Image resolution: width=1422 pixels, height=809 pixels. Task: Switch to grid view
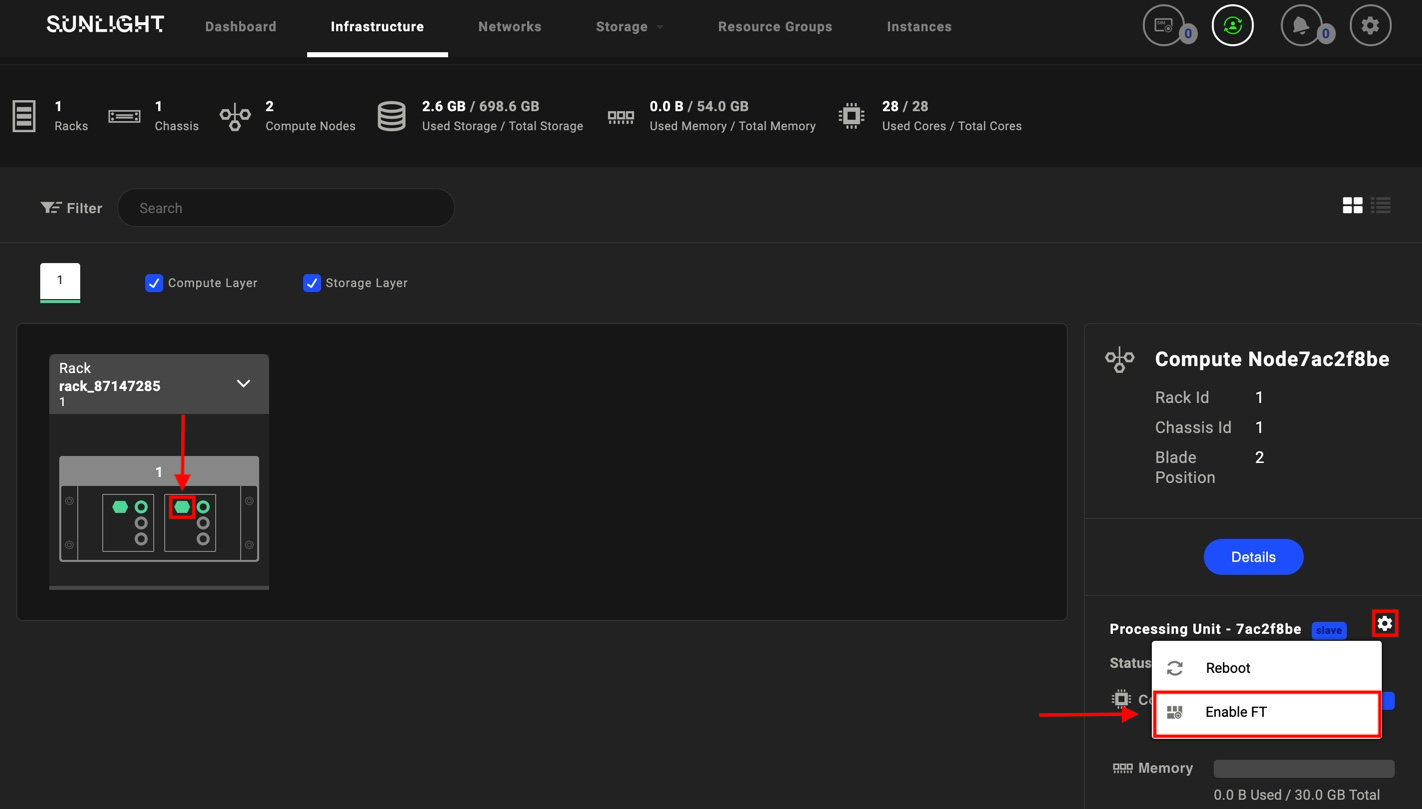click(x=1352, y=205)
